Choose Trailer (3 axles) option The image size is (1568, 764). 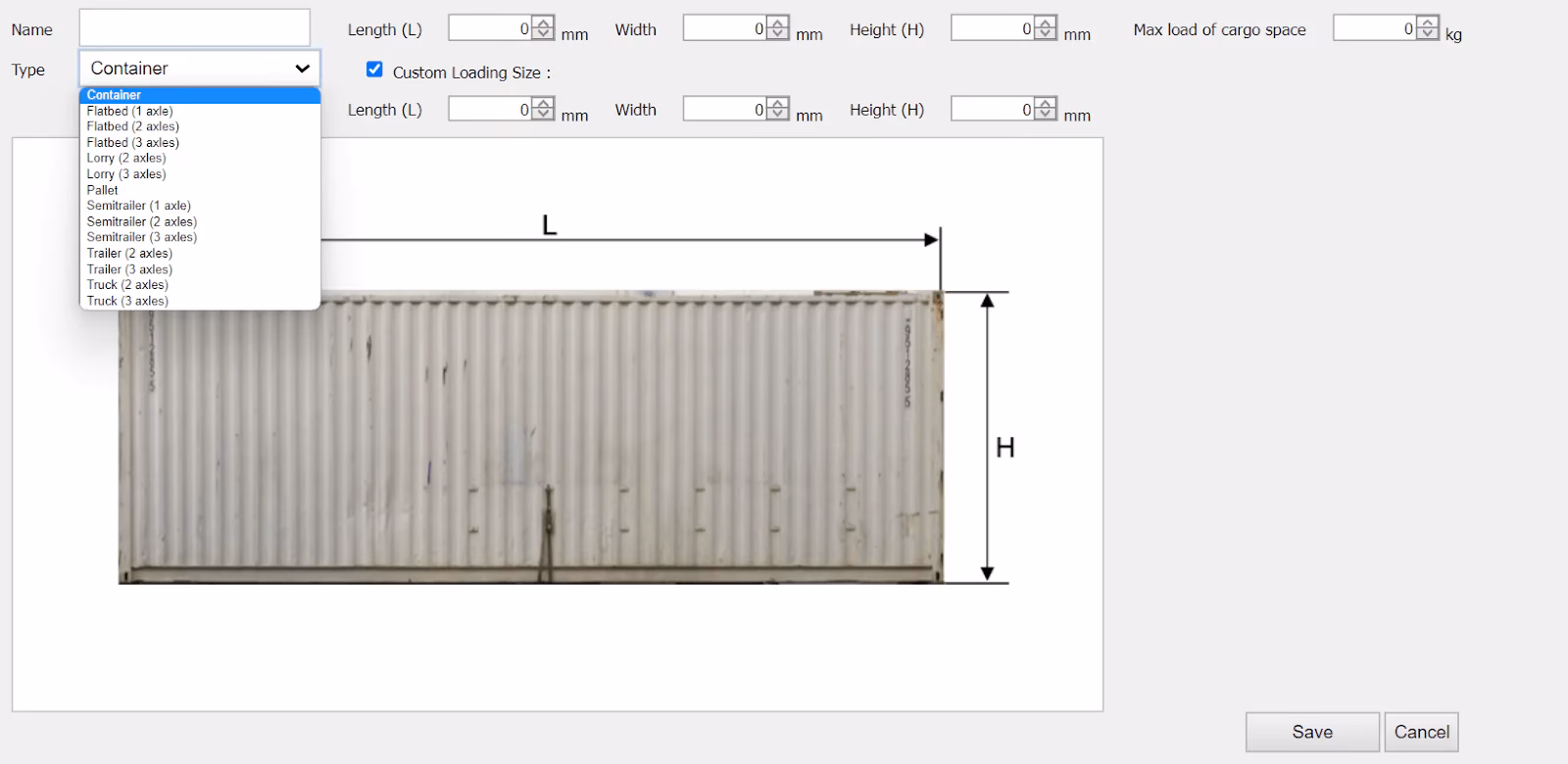coord(129,269)
